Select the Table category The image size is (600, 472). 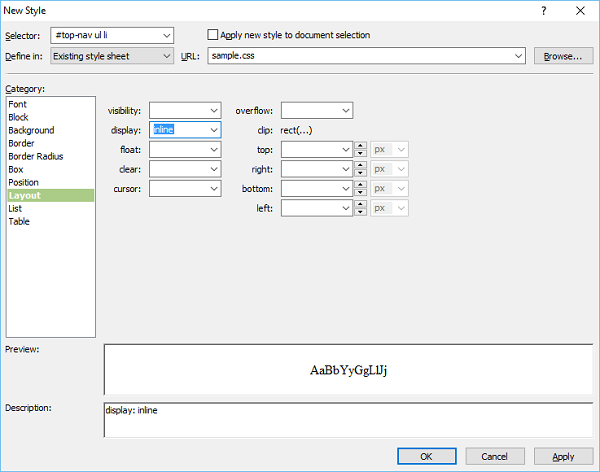pyautogui.click(x=19, y=221)
